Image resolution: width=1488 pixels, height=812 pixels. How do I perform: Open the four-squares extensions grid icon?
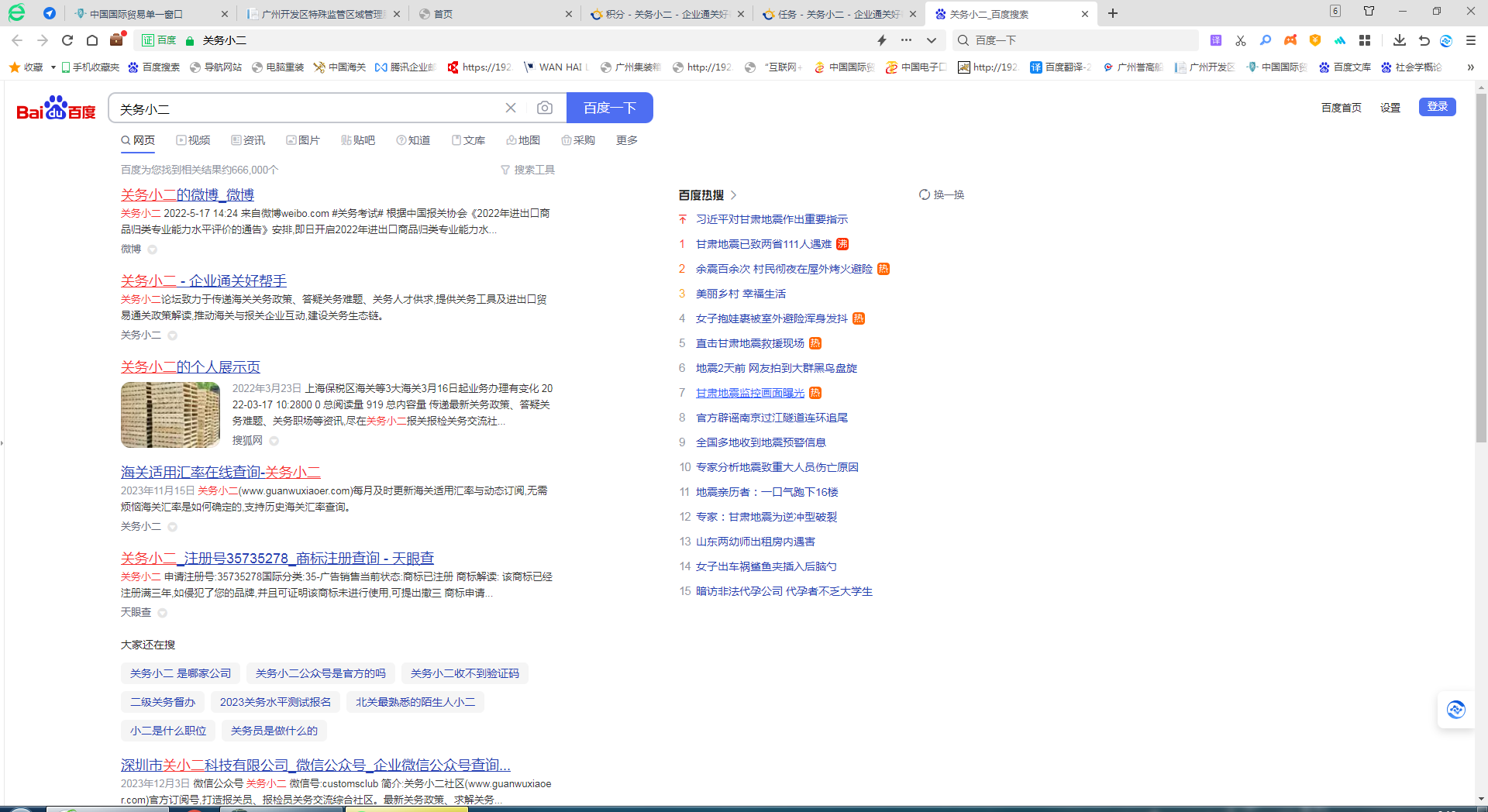(1365, 40)
